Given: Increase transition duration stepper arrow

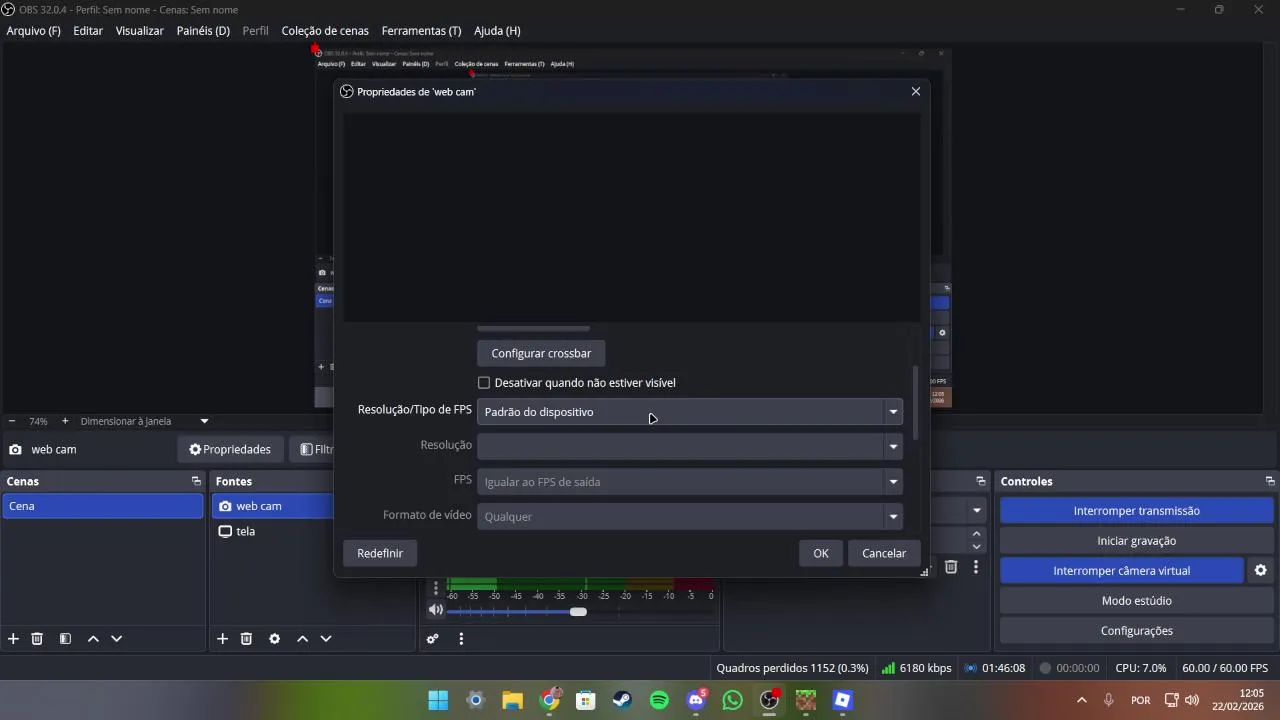Looking at the screenshot, I should click(x=977, y=534).
